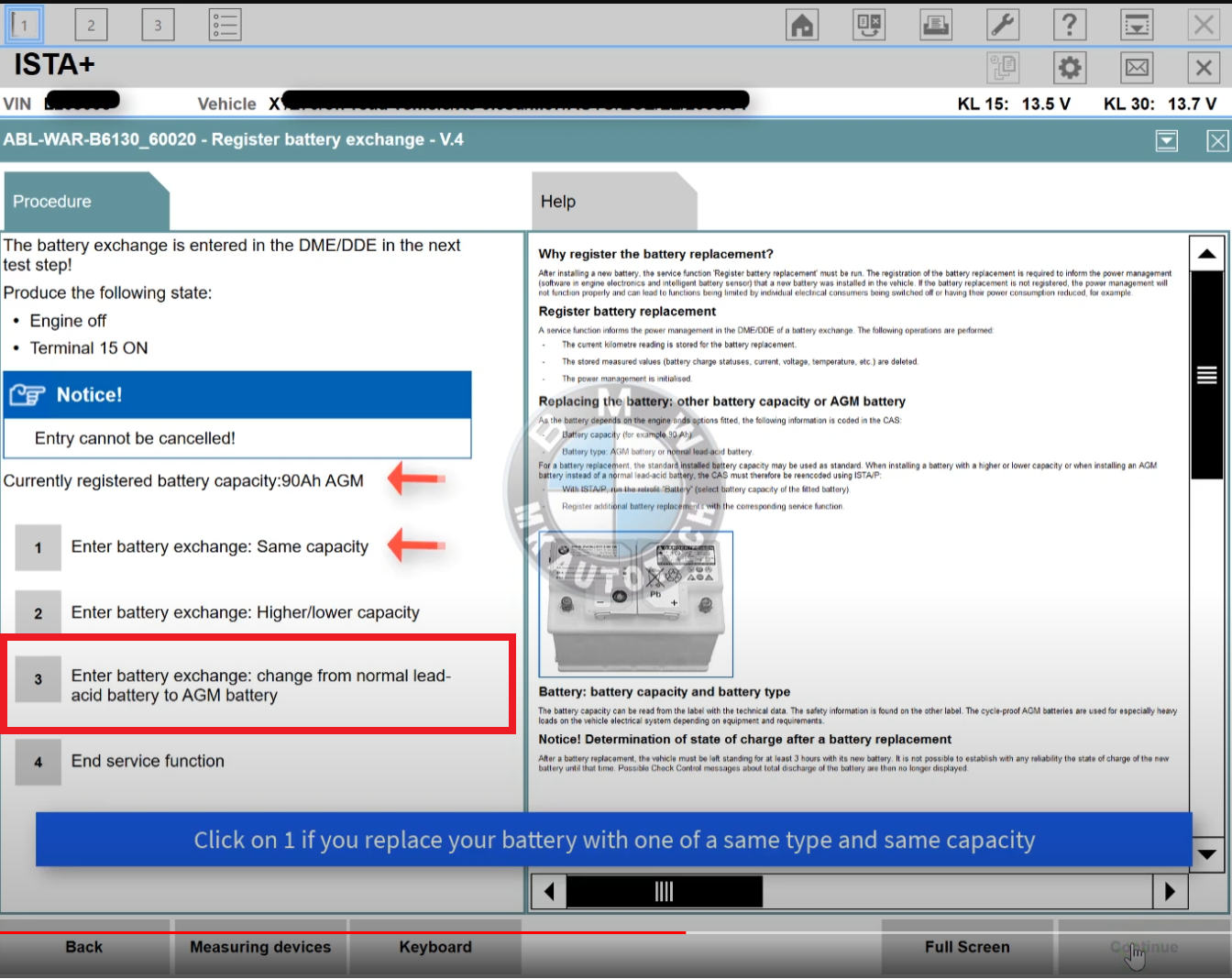This screenshot has height=979, width=1232.
Task: Click 'Battery: battery capacity and battery type' heading
Action: (665, 692)
